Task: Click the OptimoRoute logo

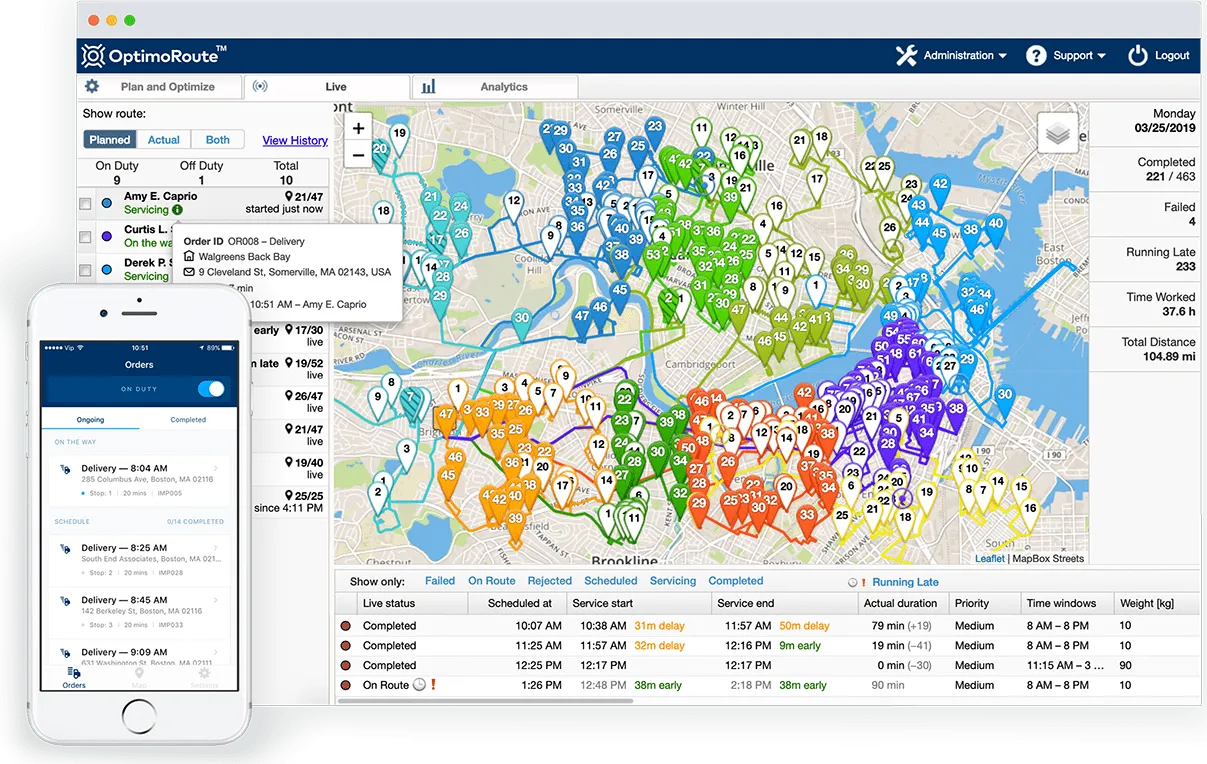Action: [154, 55]
